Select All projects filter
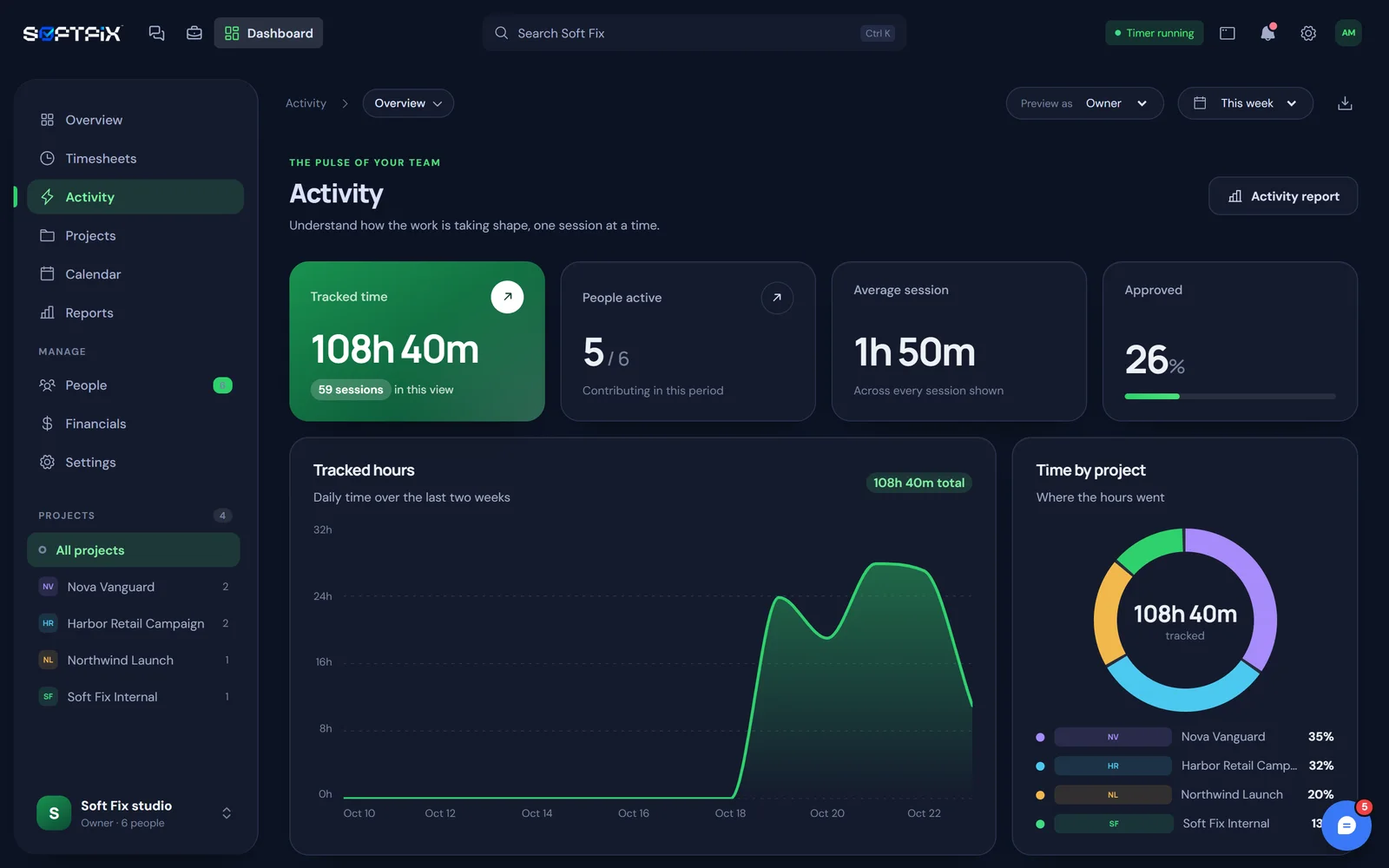The width and height of the screenshot is (1389, 868). (x=134, y=550)
